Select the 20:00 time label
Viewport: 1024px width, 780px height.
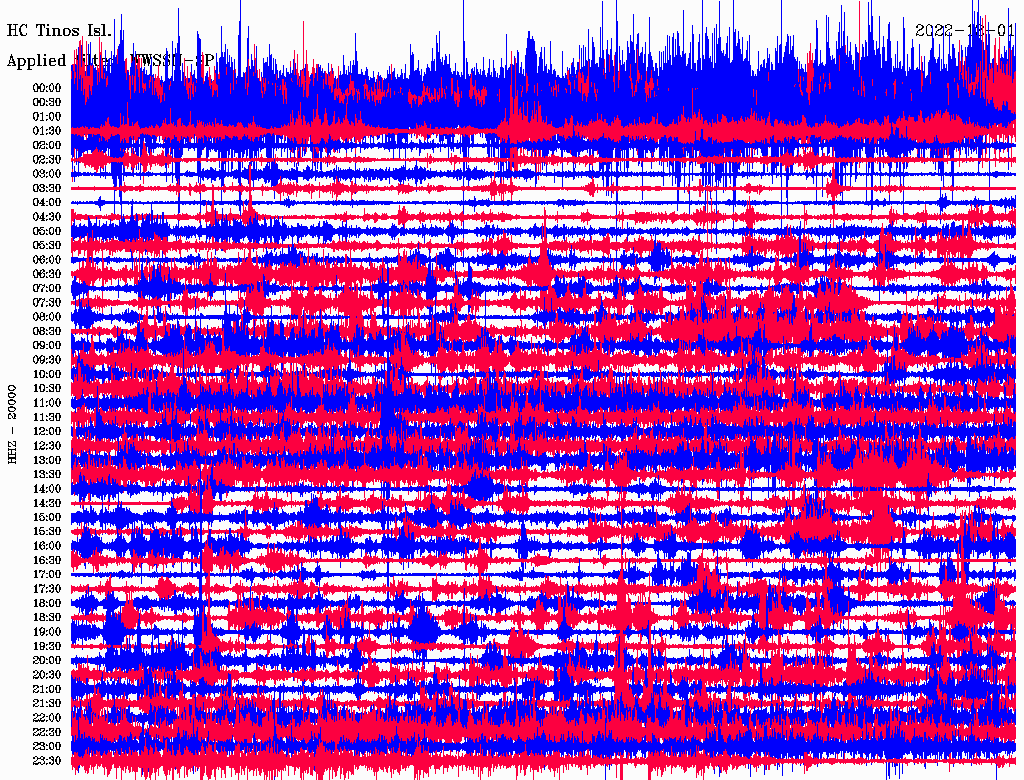[x=47, y=661]
